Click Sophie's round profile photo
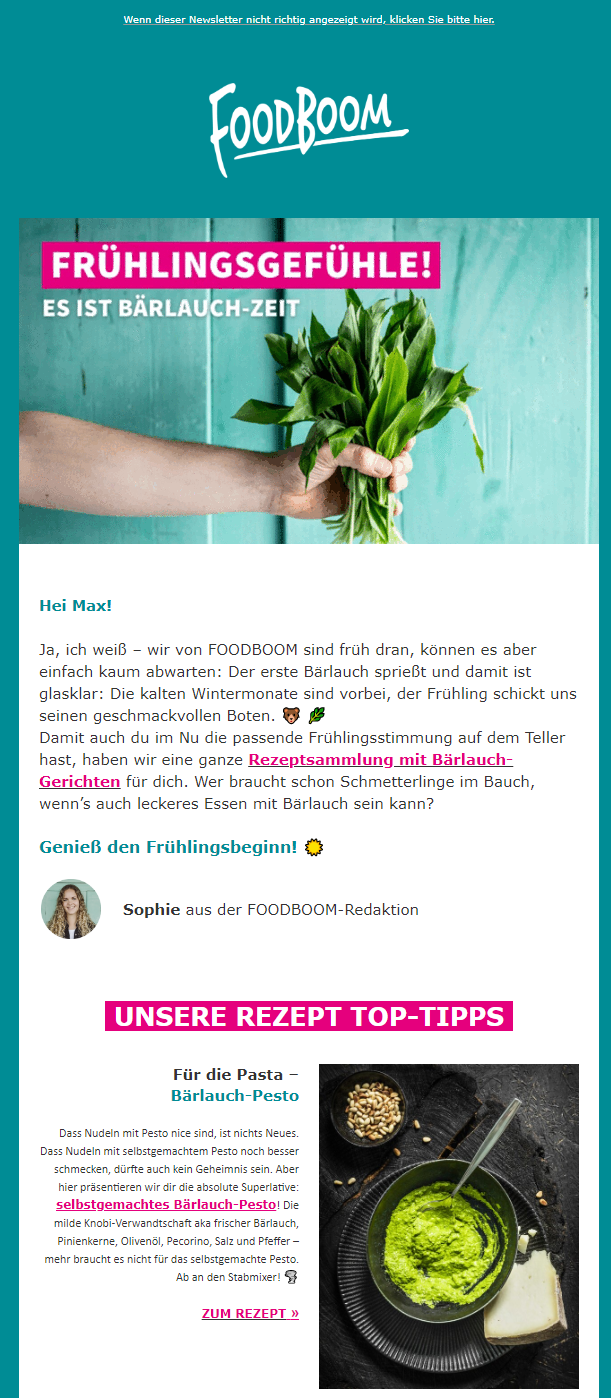The height and width of the screenshot is (1398, 611). pos(71,909)
